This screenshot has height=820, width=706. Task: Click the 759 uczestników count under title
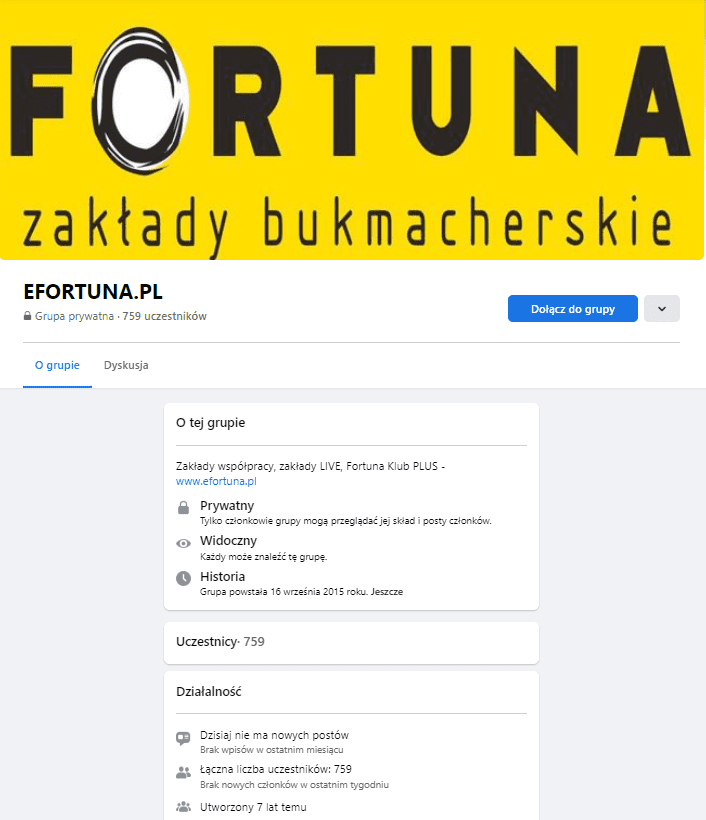164,316
